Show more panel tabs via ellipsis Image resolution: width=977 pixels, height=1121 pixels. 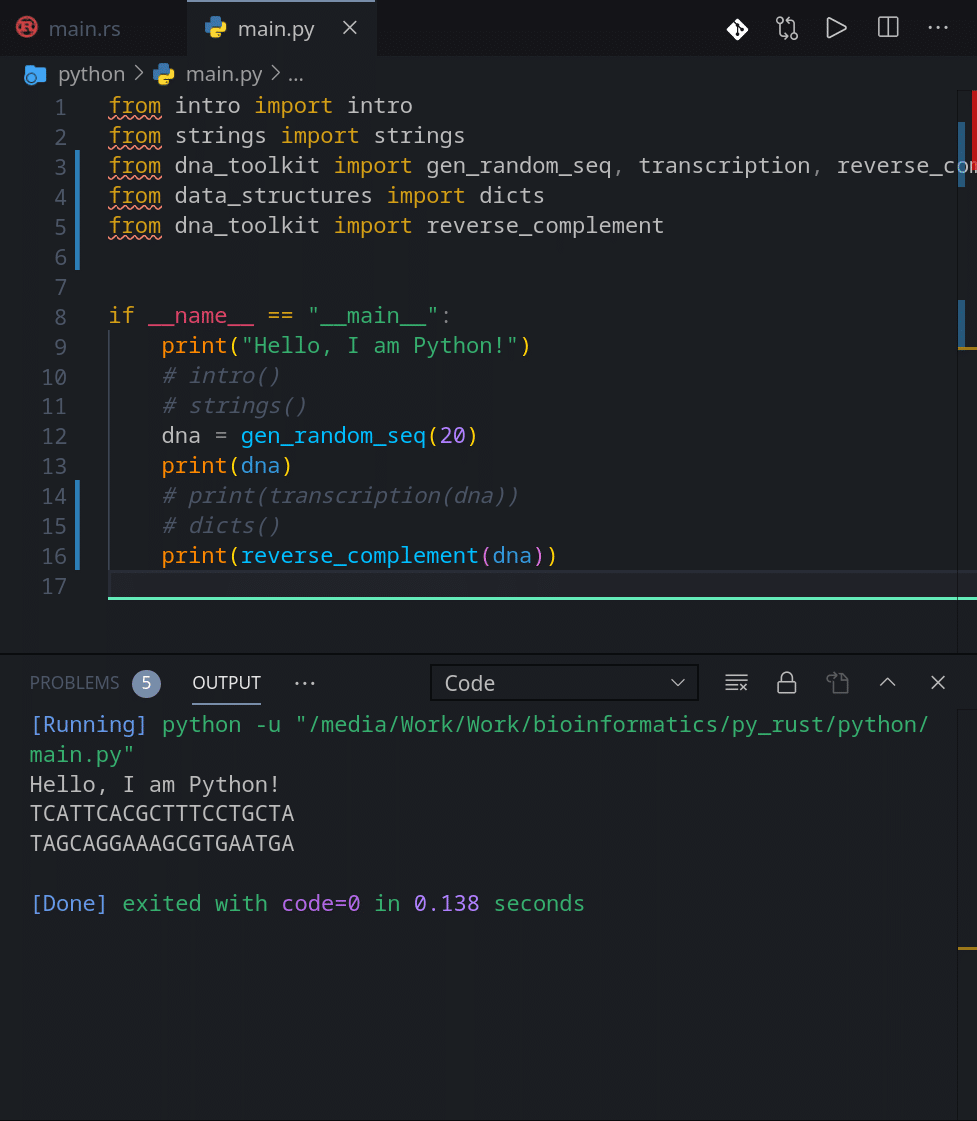point(305,683)
